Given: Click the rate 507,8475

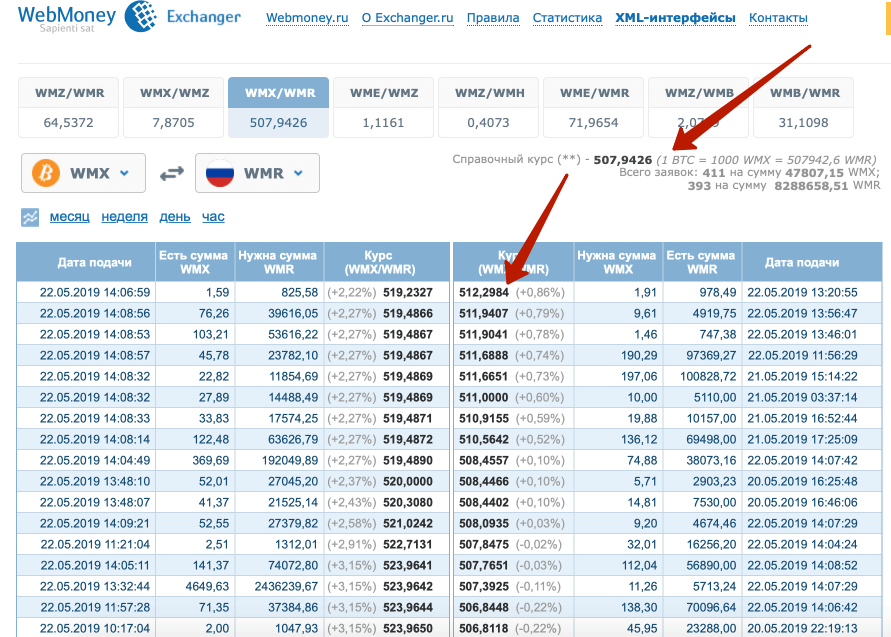Looking at the screenshot, I should tap(484, 544).
